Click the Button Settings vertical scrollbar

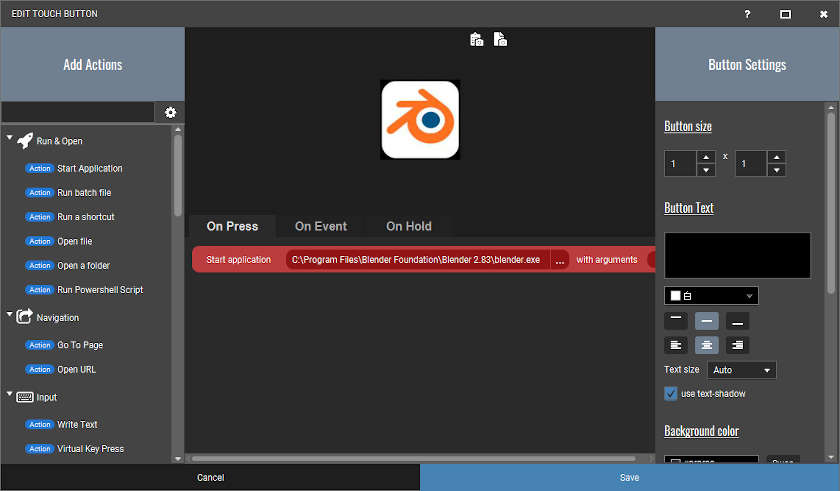click(x=831, y=202)
